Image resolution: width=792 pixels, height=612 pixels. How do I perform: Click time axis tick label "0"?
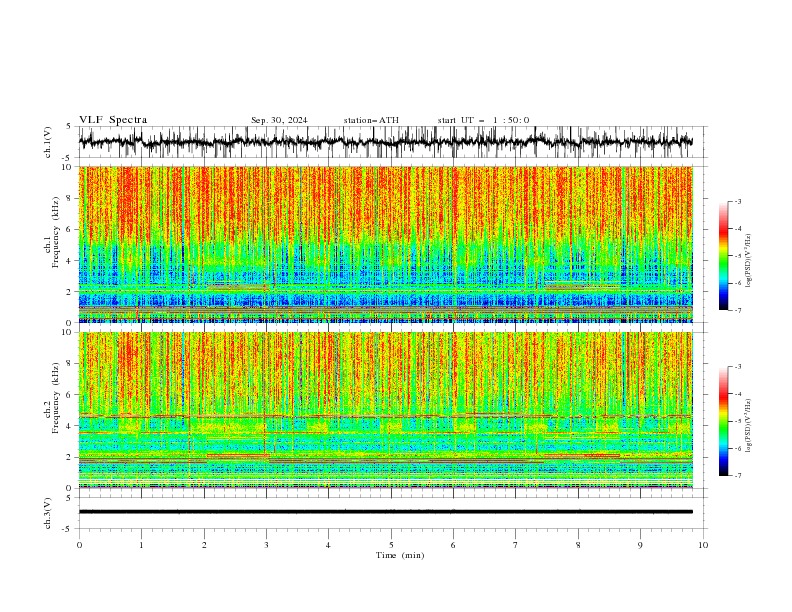click(x=79, y=545)
